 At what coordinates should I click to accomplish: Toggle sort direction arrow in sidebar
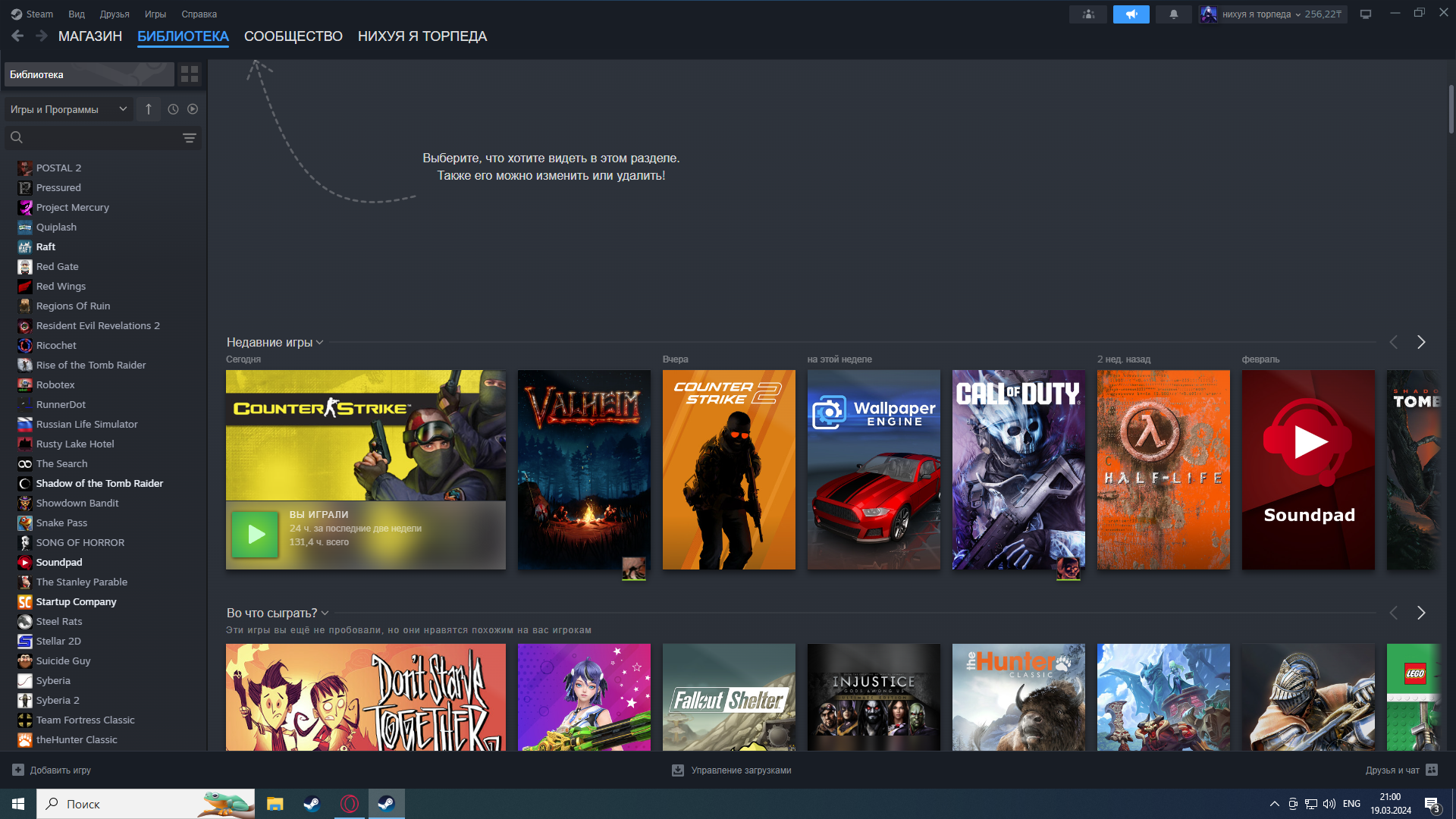click(149, 109)
